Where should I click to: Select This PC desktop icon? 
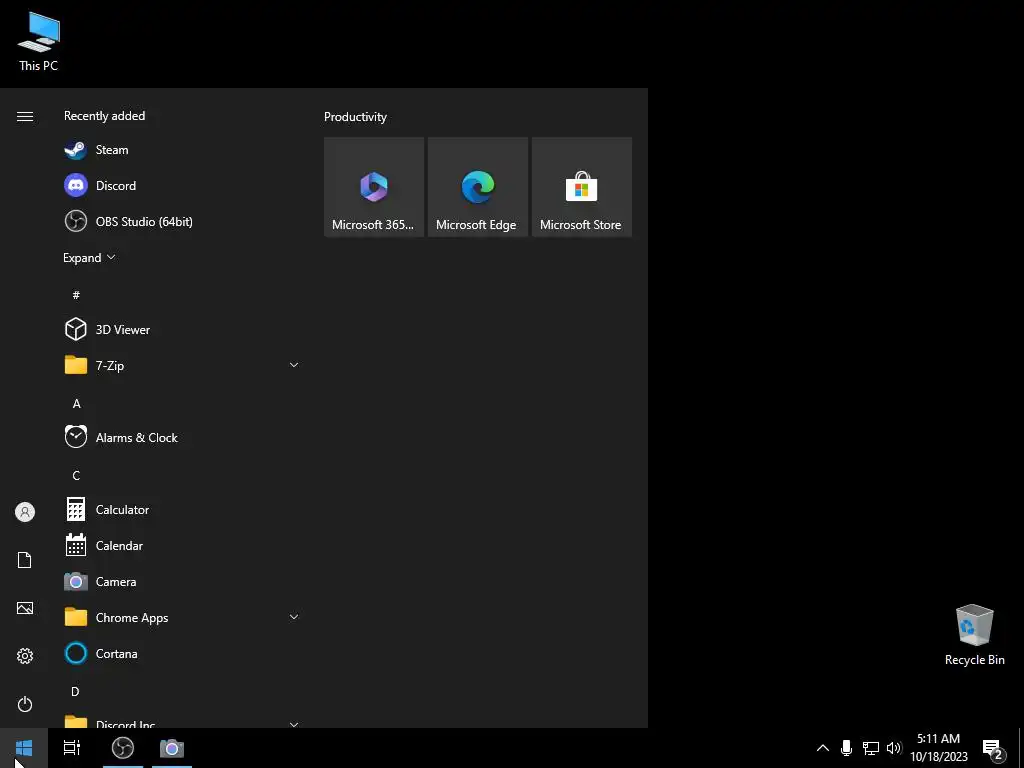tap(39, 40)
